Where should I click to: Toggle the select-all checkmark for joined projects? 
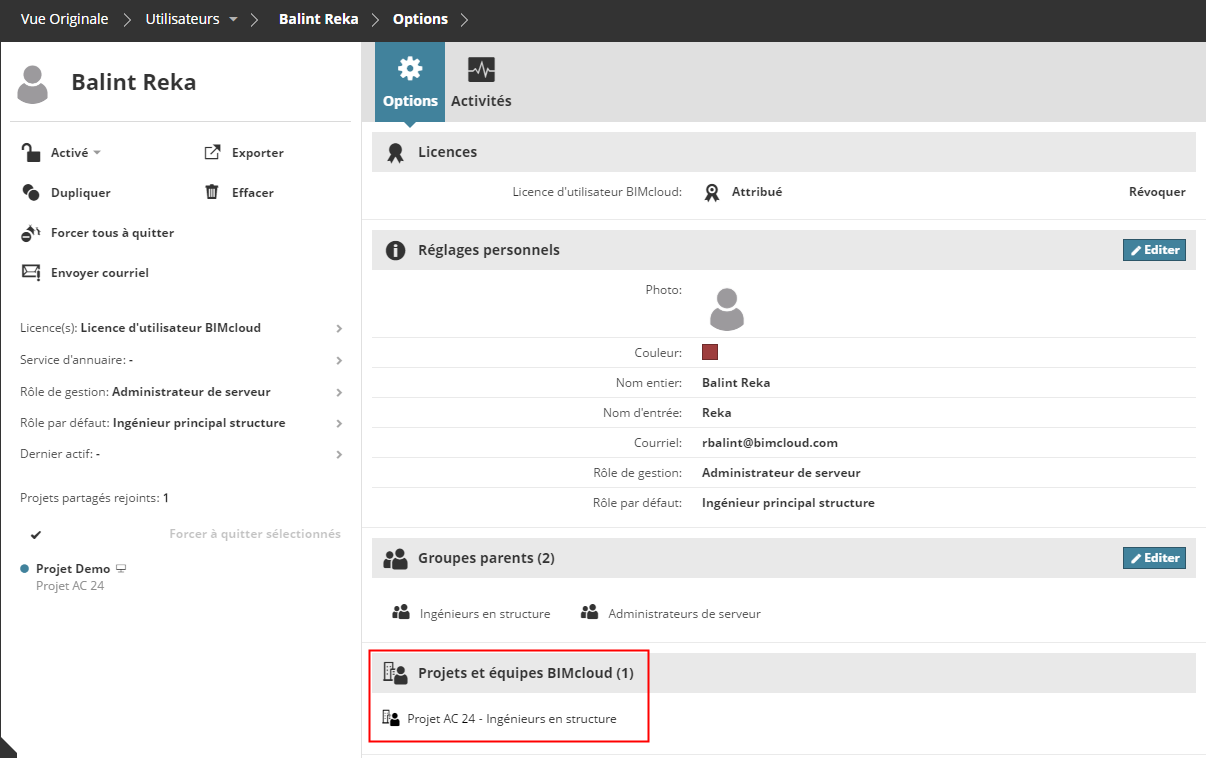pyautogui.click(x=36, y=534)
